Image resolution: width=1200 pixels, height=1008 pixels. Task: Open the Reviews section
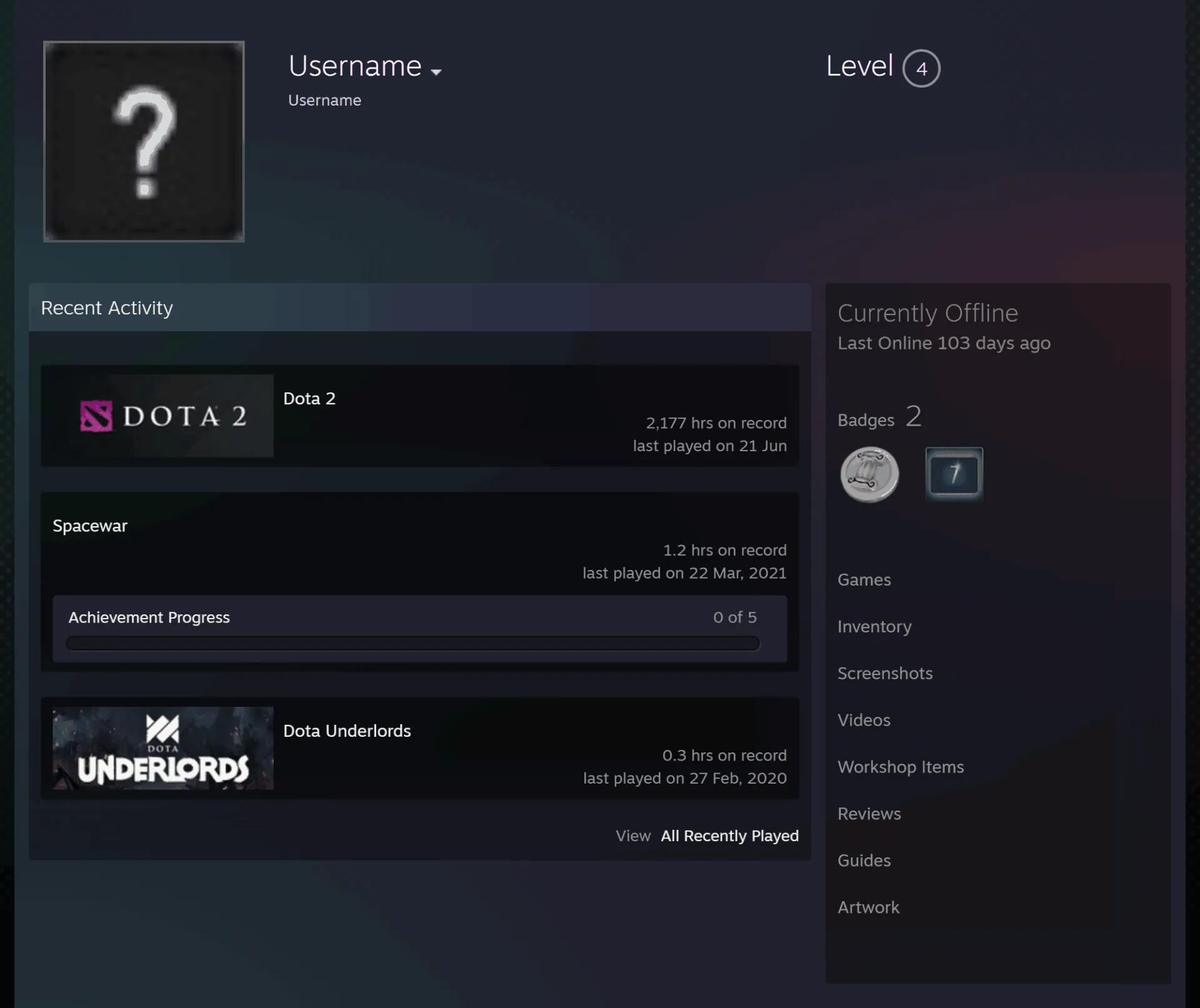point(869,814)
